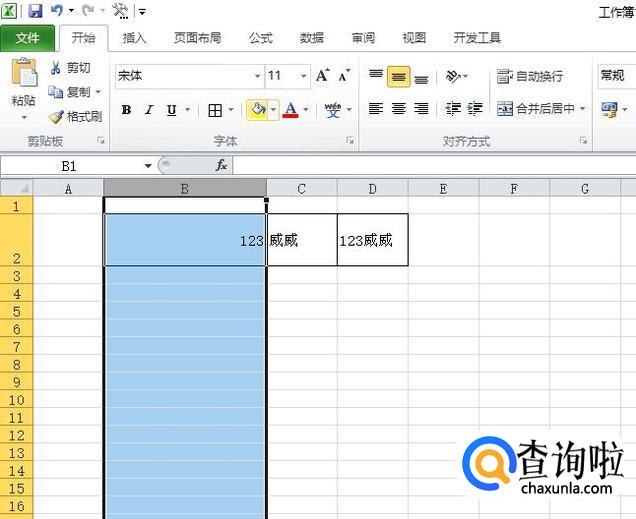The height and width of the screenshot is (519, 636).
Task: Click into the formula bar input
Action: pyautogui.click(x=434, y=165)
